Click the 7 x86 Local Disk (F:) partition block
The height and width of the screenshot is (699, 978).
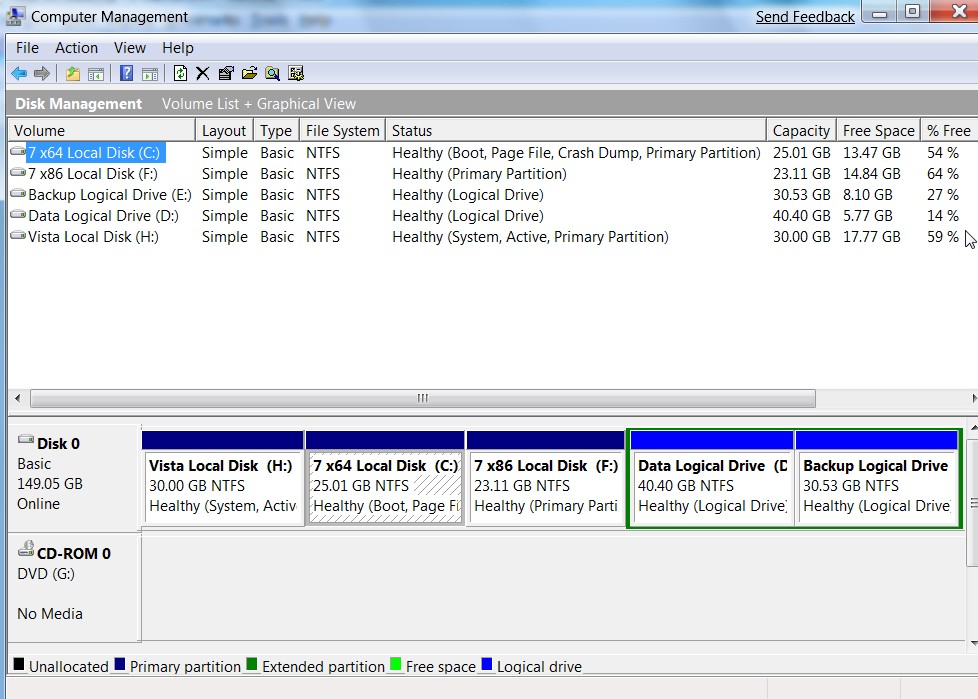point(546,478)
